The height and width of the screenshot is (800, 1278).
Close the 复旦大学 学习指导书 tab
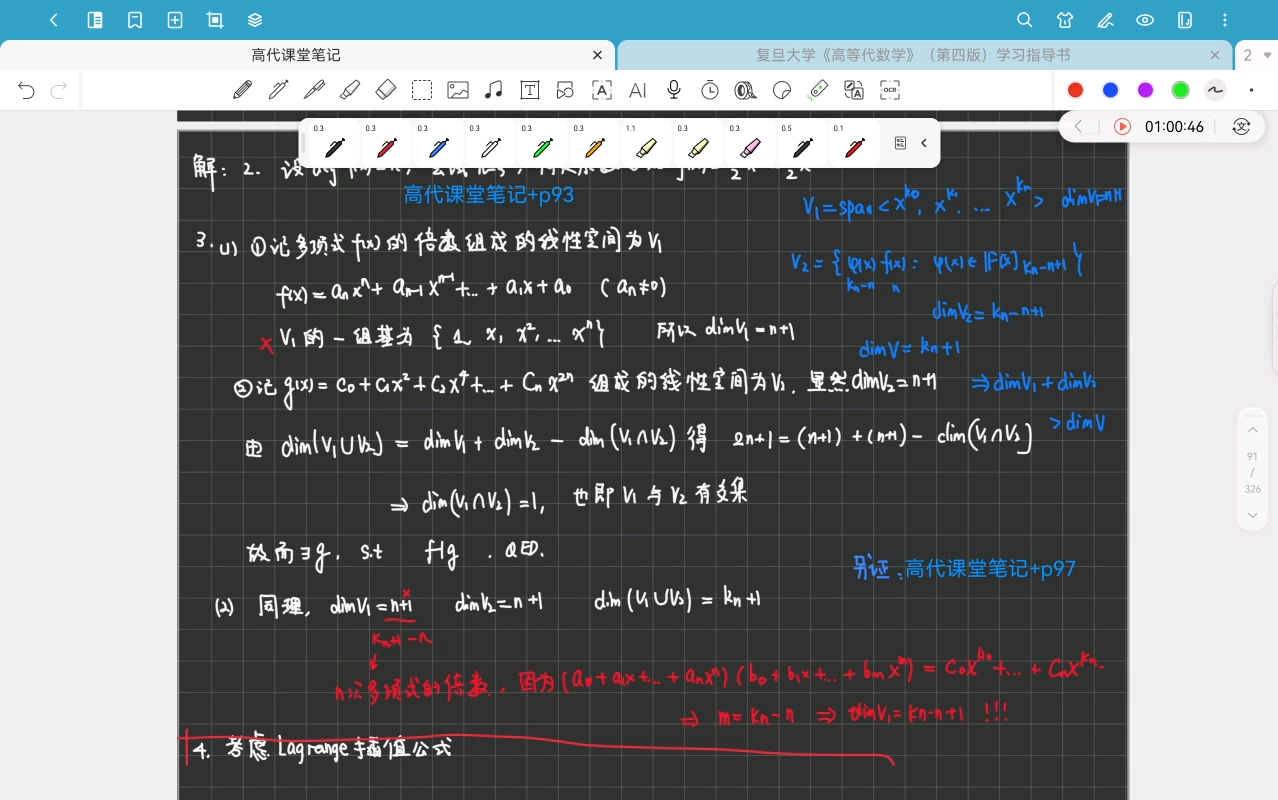(x=1215, y=56)
